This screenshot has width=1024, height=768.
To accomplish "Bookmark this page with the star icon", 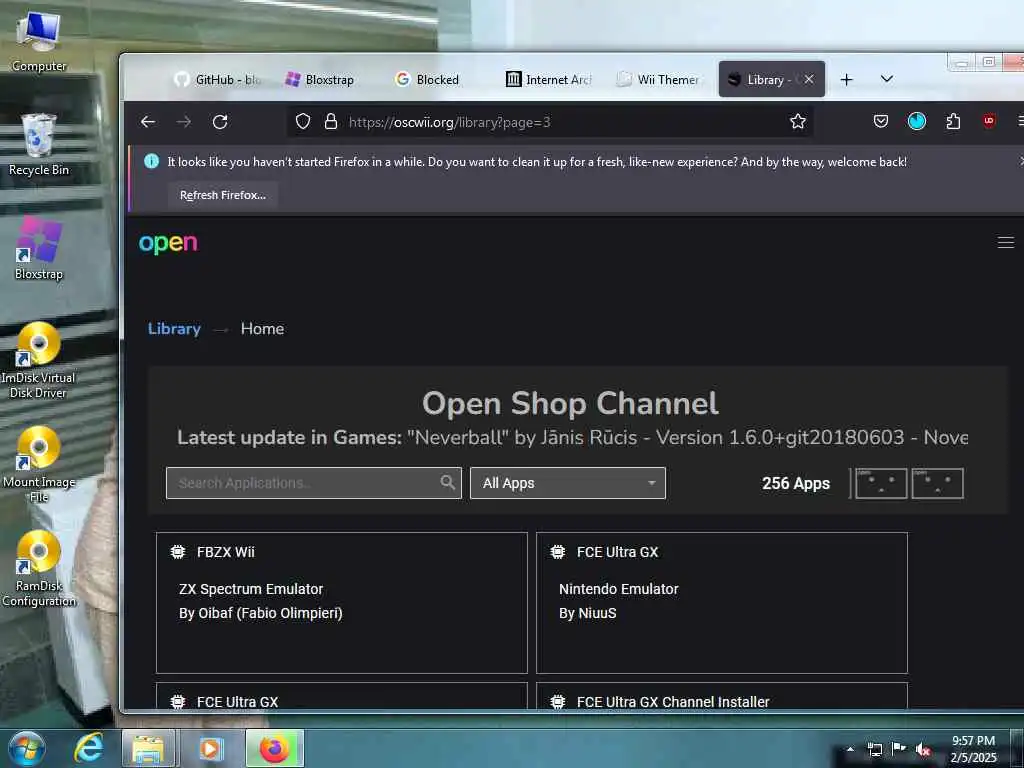I will tap(797, 121).
